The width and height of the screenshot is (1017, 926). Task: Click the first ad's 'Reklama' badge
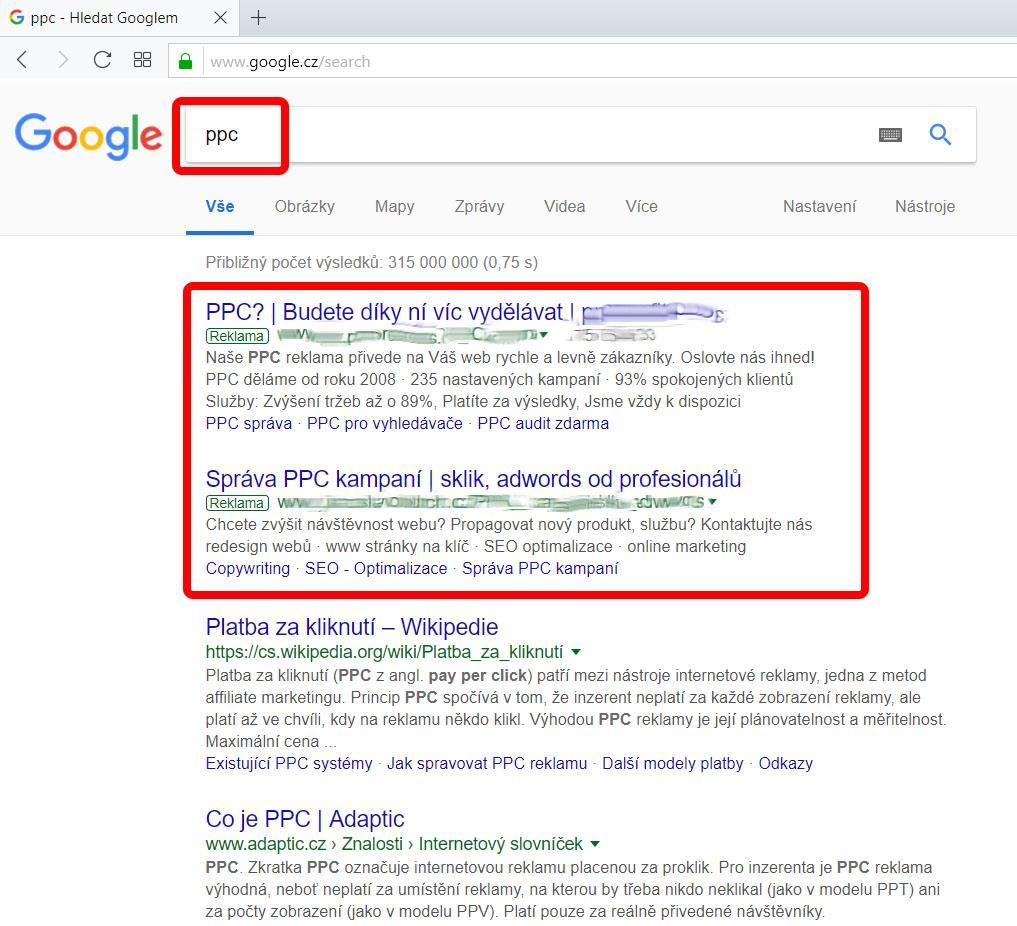[x=237, y=336]
